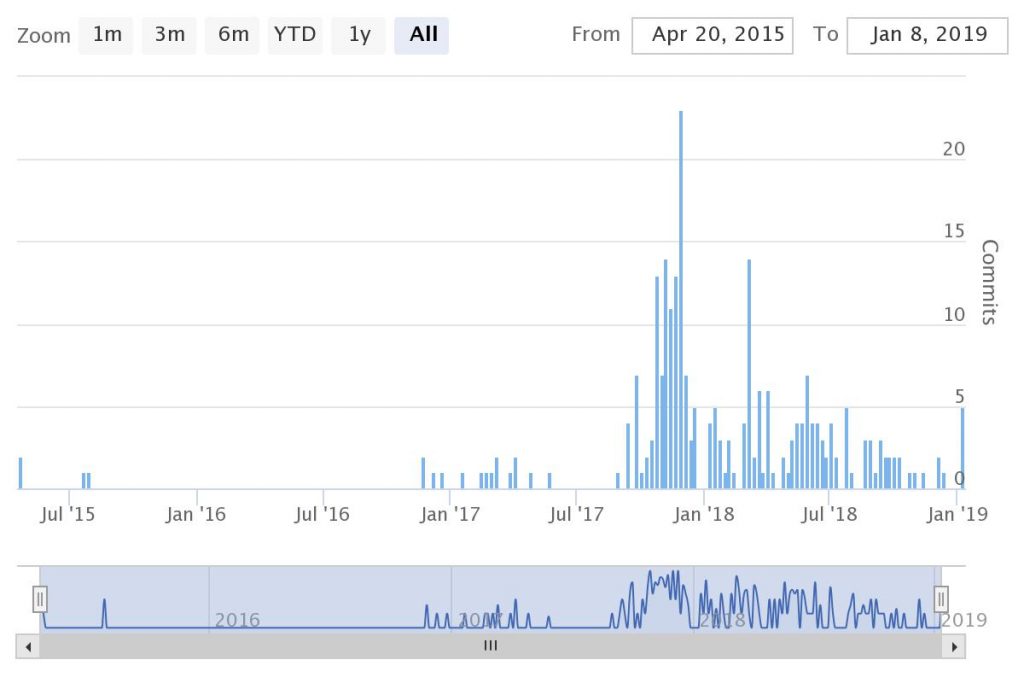1024x683 pixels.
Task: Click the left navigator resize handle
Action: tap(39, 599)
